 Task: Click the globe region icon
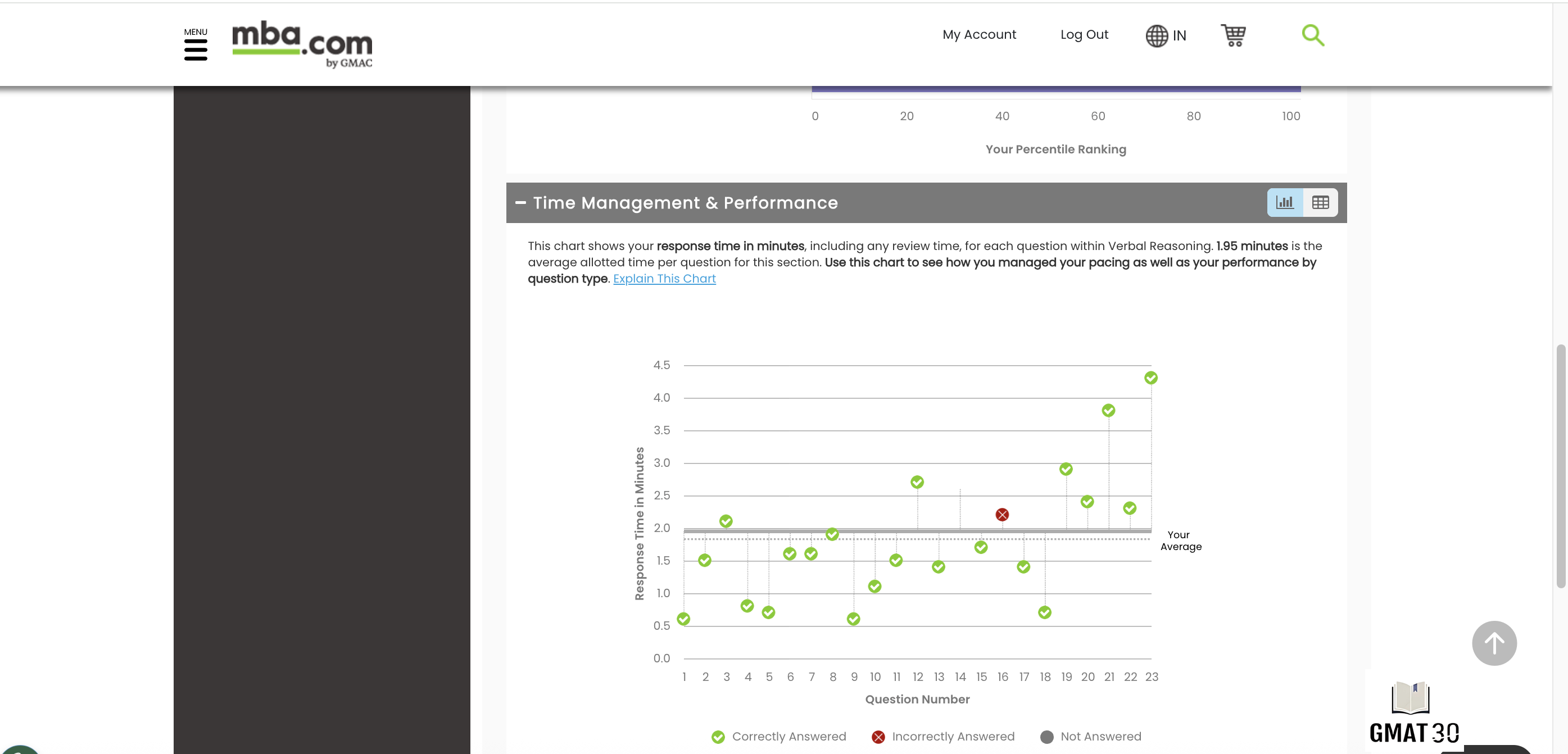1156,35
